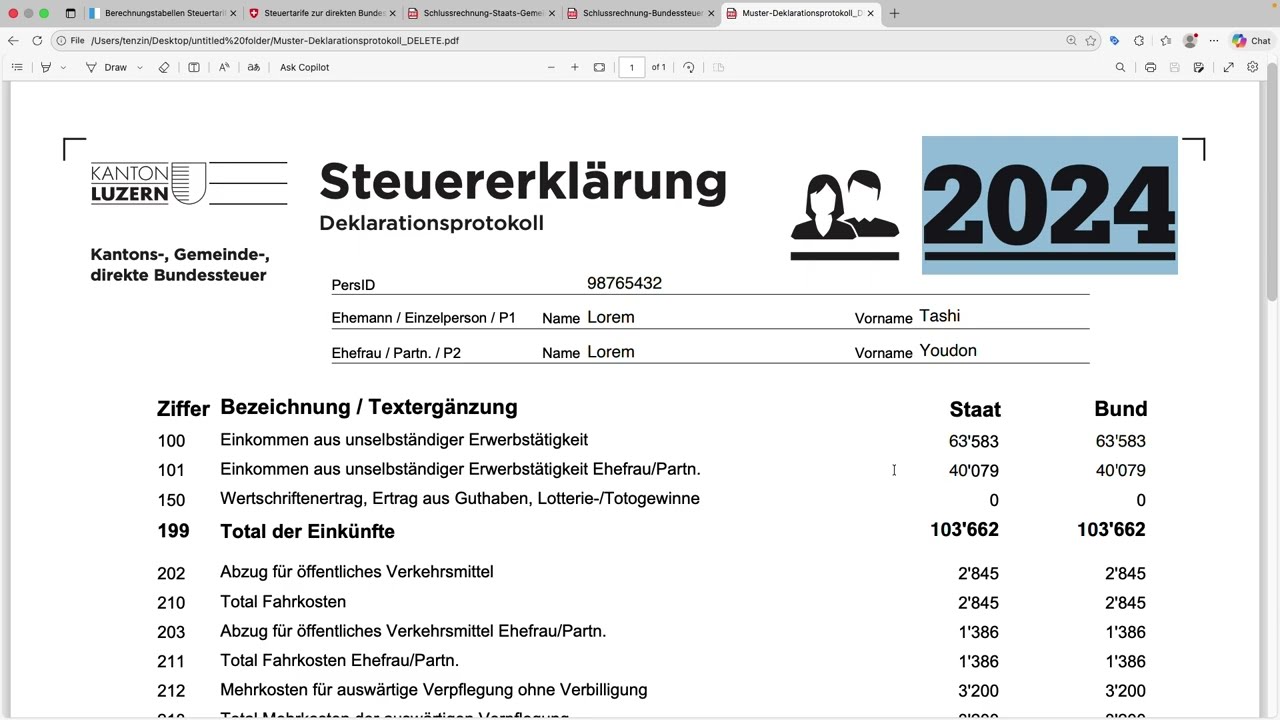Image resolution: width=1280 pixels, height=720 pixels.
Task: Switch to Berechnungstabellen Steuertarif tab
Action: point(161,13)
